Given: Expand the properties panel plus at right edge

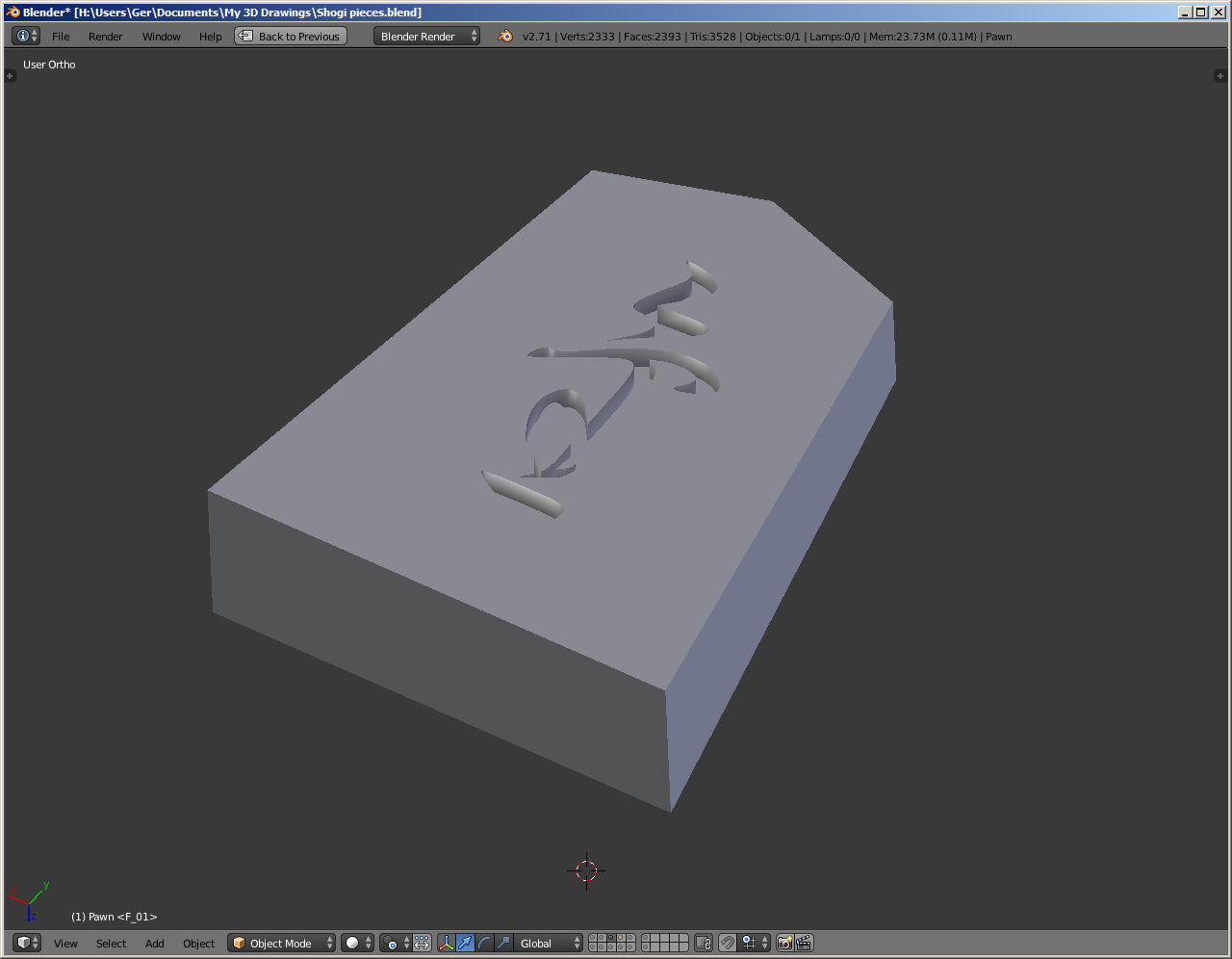Looking at the screenshot, I should (1220, 75).
